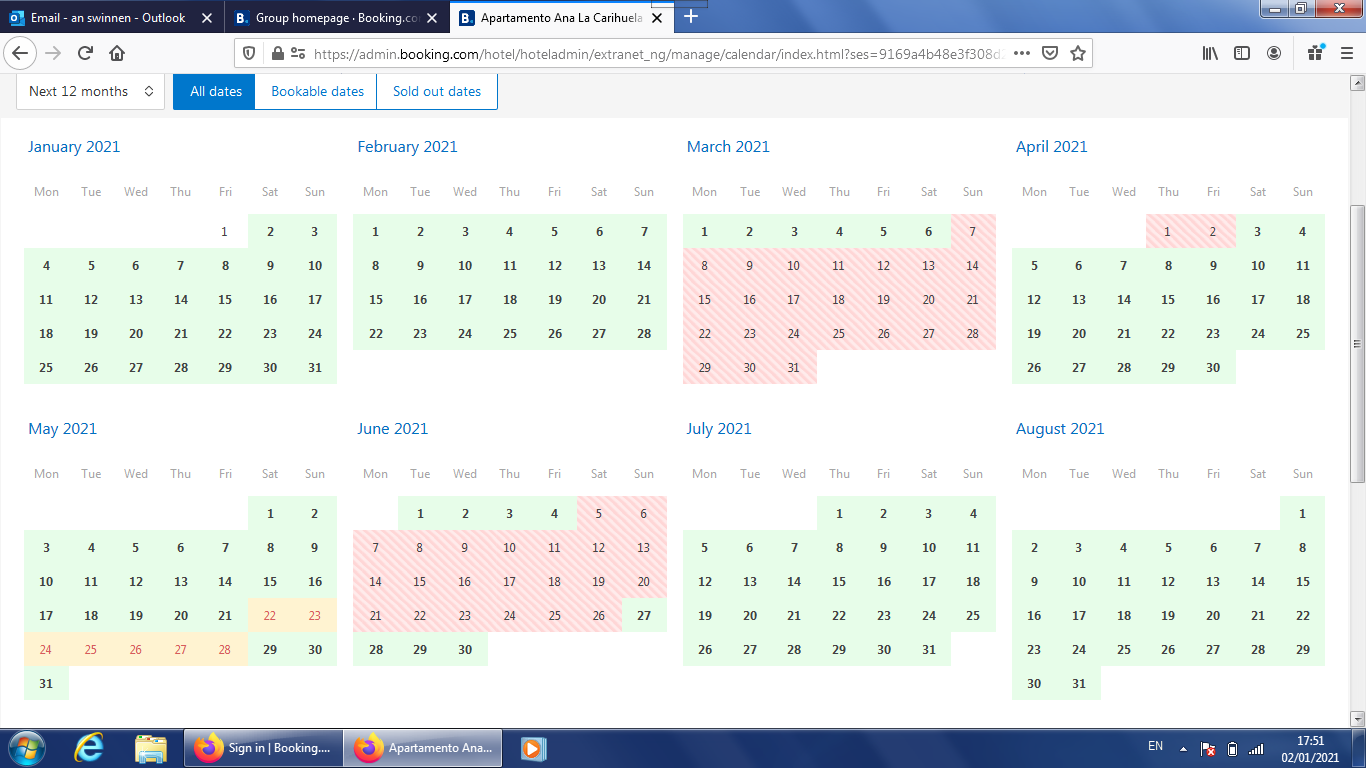Show hidden system tray icons
This screenshot has height=768, width=1366.
(1183, 748)
